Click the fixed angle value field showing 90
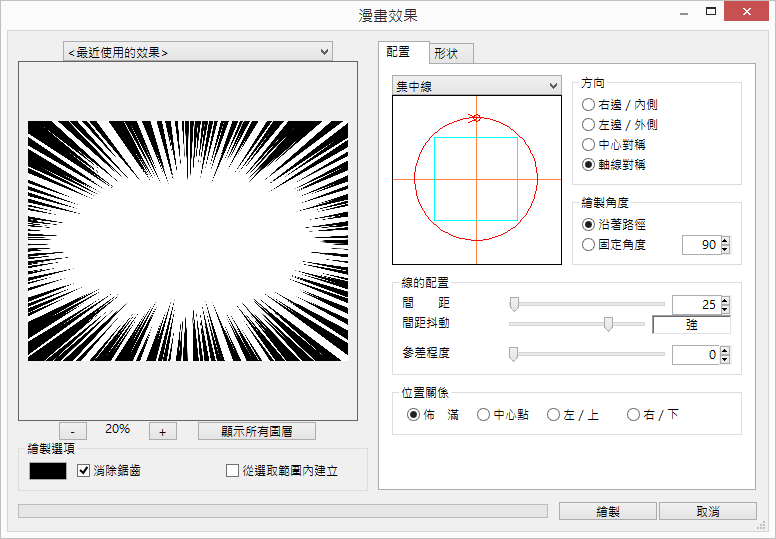Screen dimensions: 776x539 pos(701,245)
